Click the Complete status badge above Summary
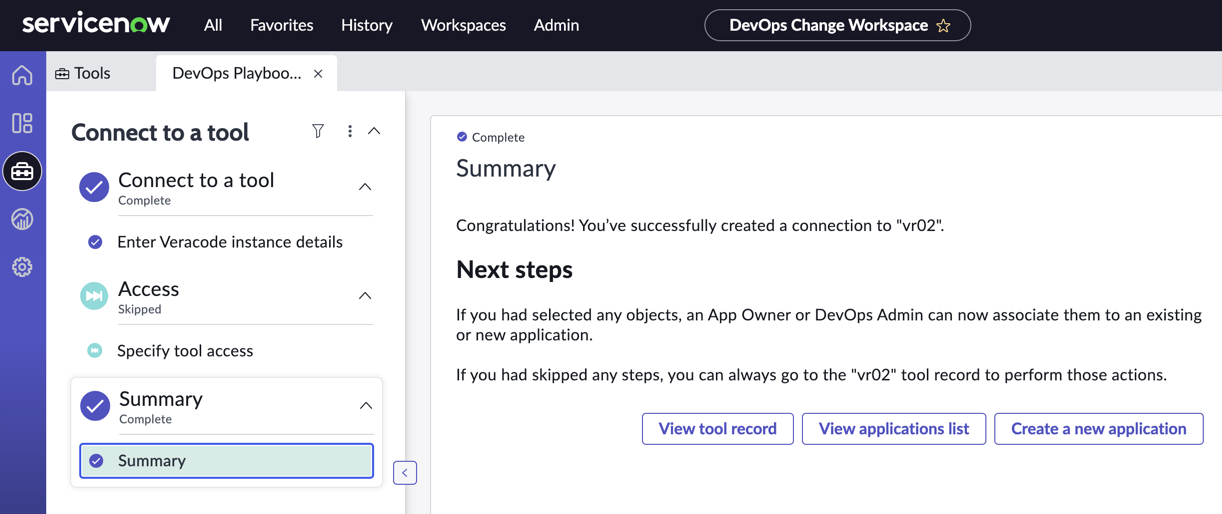1222x514 pixels. (490, 137)
